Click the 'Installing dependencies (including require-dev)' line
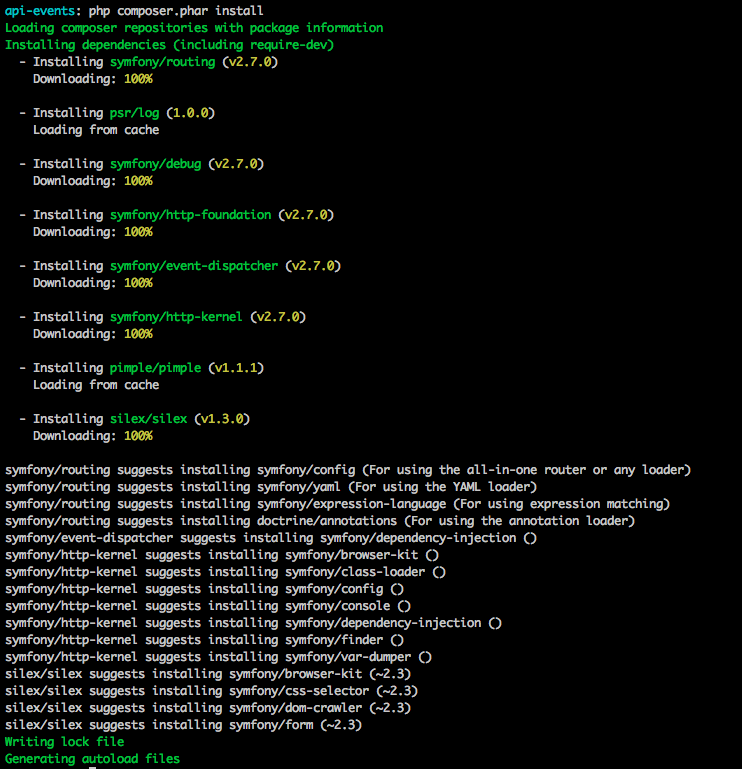 tap(170, 45)
